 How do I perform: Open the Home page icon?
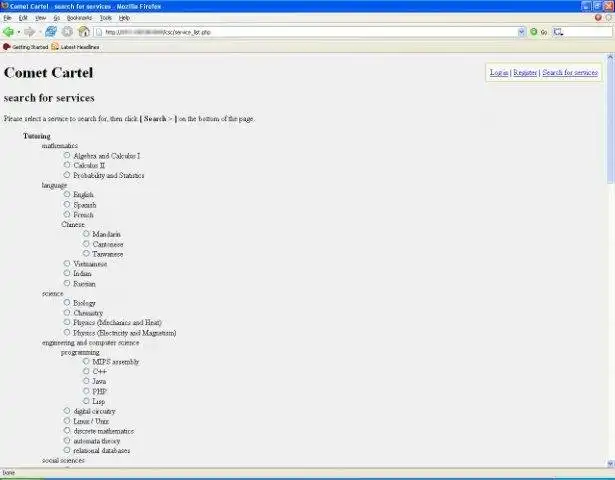(84, 32)
